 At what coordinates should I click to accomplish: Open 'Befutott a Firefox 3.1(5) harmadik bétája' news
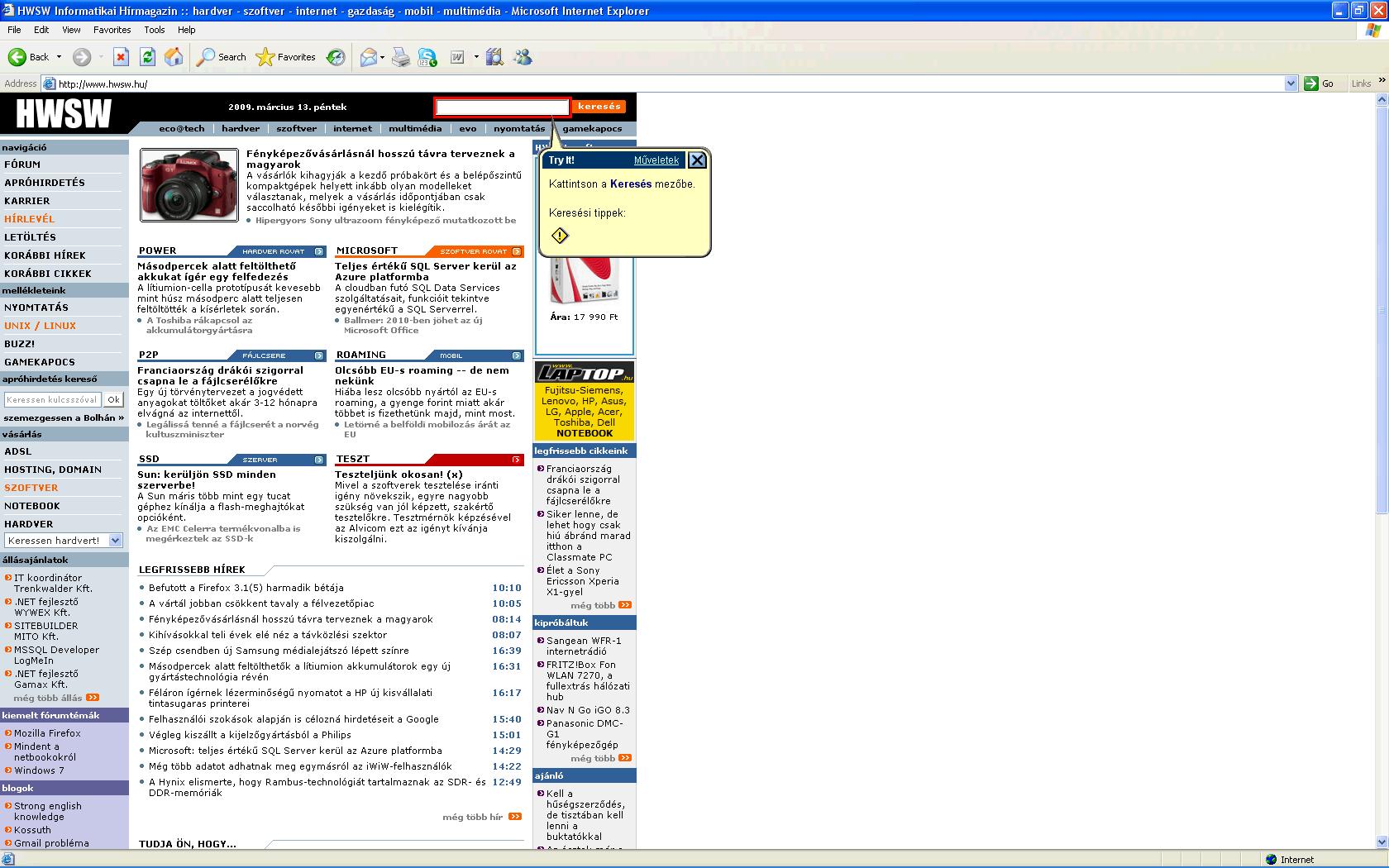pyautogui.click(x=246, y=588)
